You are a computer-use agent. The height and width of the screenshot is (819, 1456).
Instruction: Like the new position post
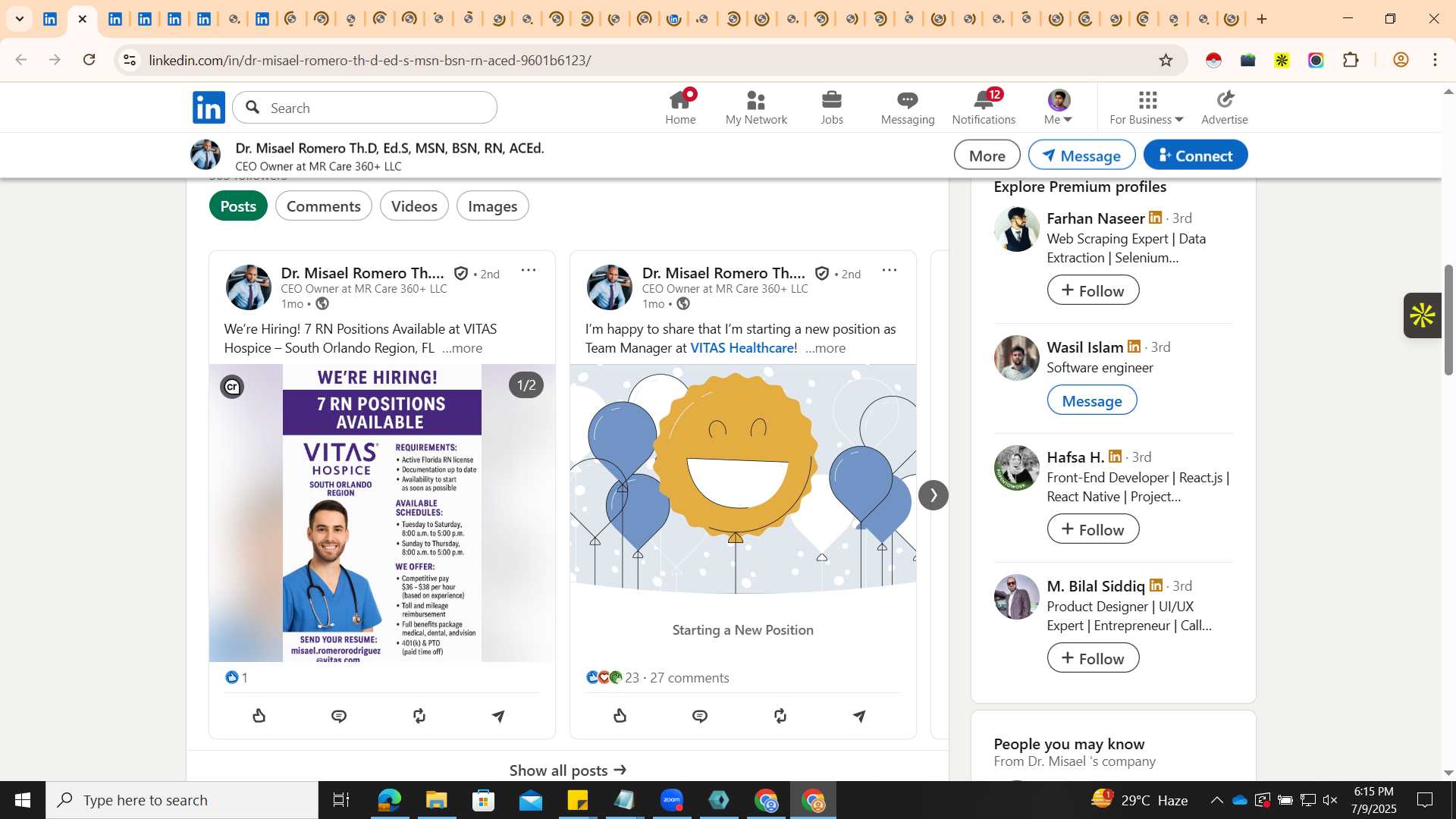[620, 716]
